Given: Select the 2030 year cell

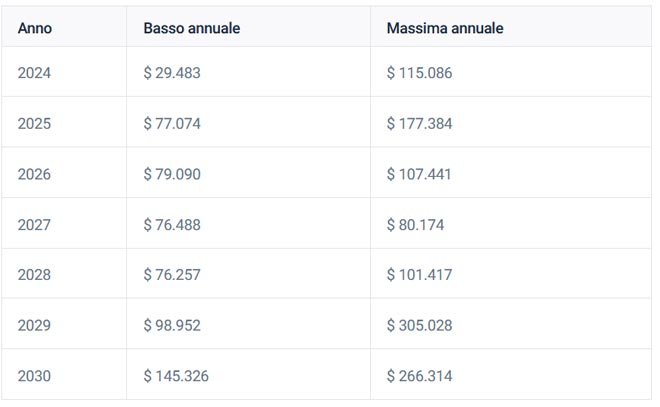Looking at the screenshot, I should [x=35, y=376].
